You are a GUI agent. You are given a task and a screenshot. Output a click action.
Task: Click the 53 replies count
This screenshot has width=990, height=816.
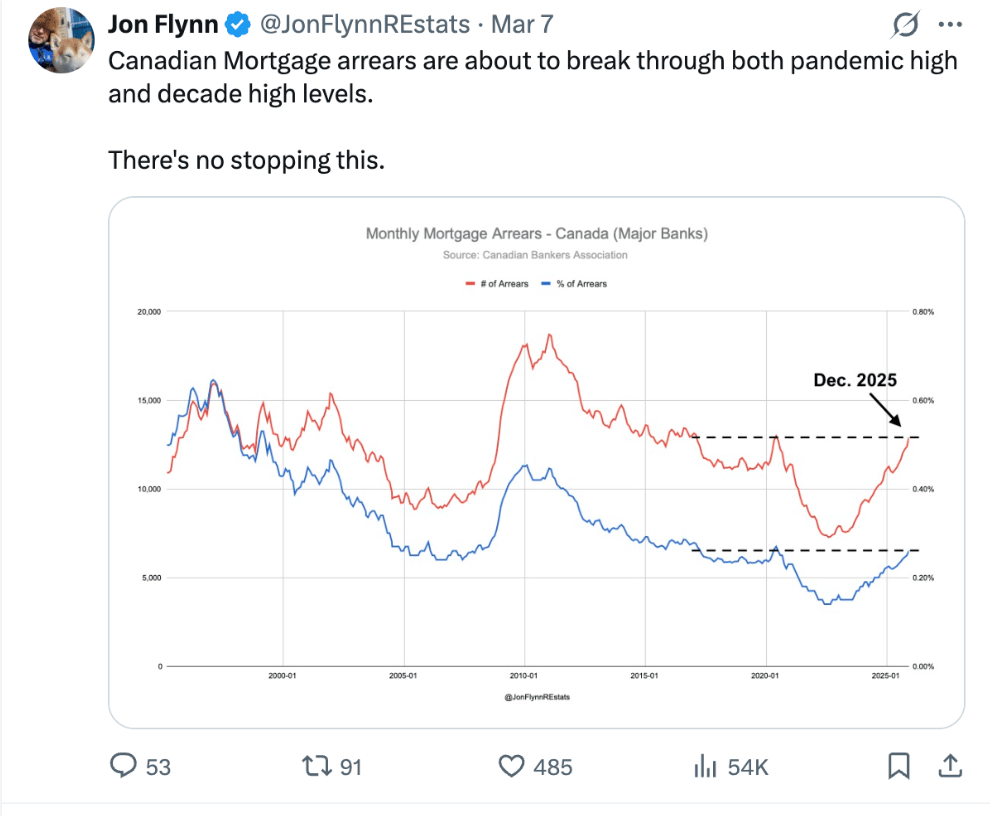pyautogui.click(x=158, y=767)
